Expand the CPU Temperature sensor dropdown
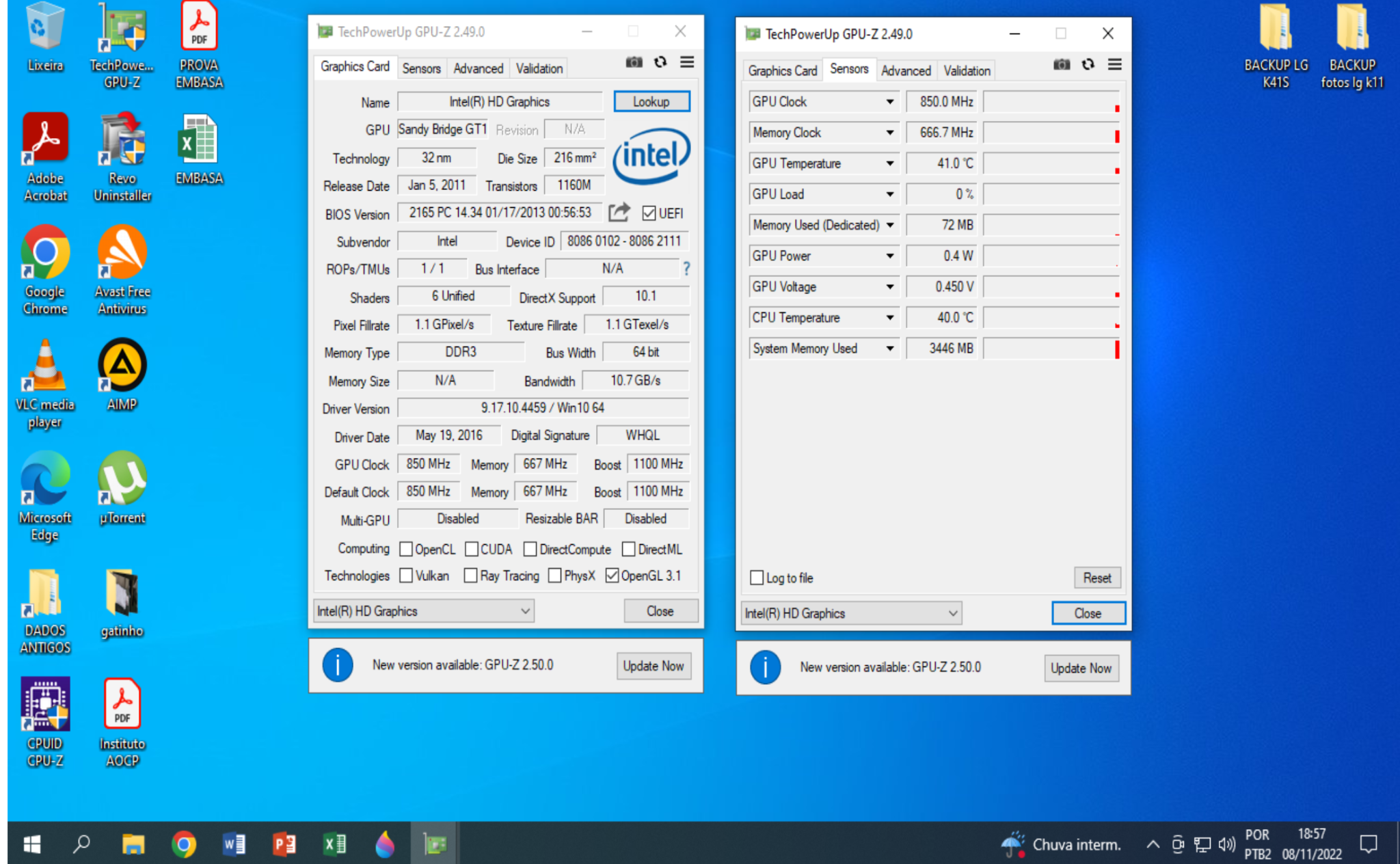The image size is (1400, 864). (890, 317)
